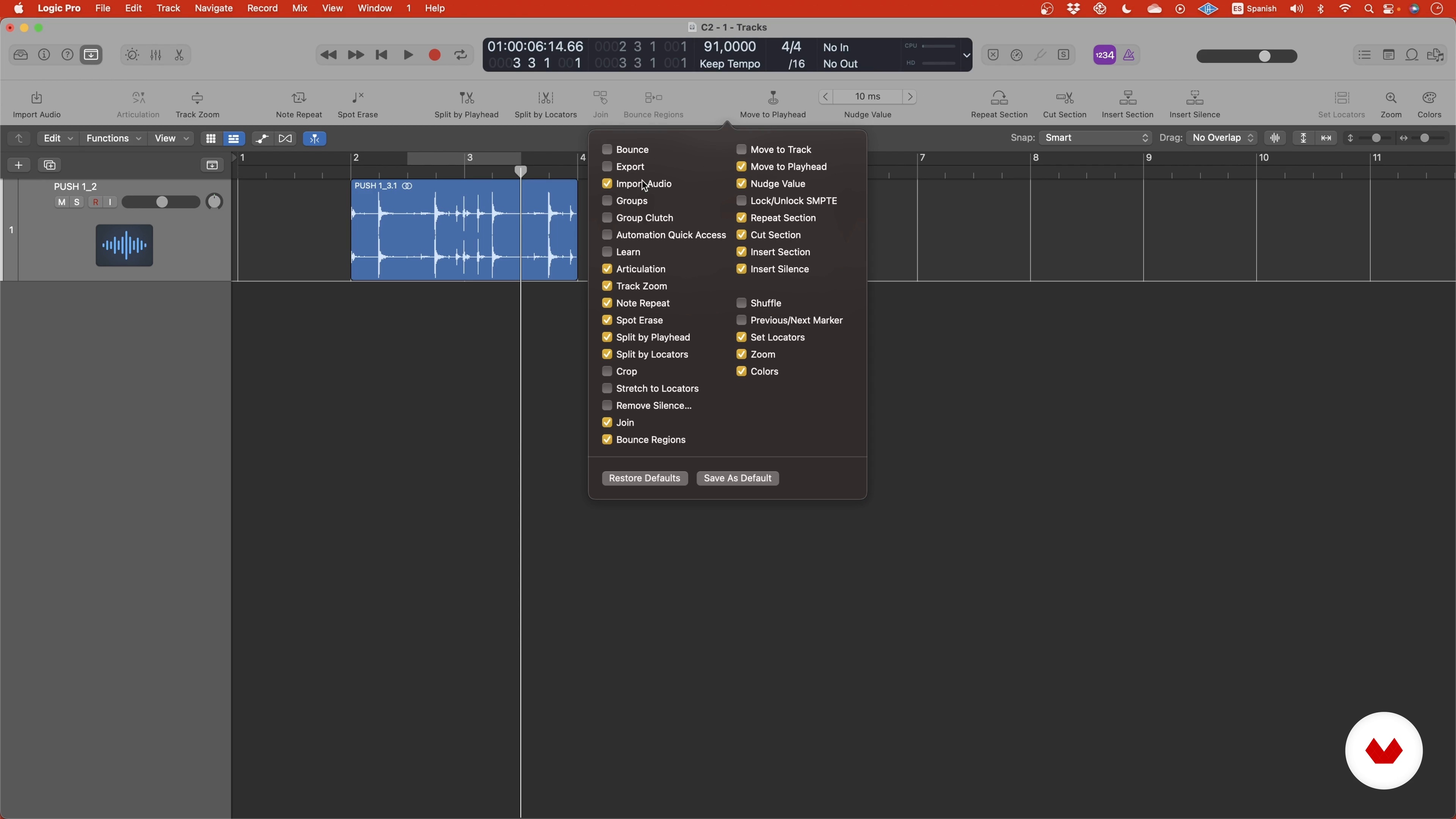Uncheck the Nudge Value checkbox

(x=742, y=184)
